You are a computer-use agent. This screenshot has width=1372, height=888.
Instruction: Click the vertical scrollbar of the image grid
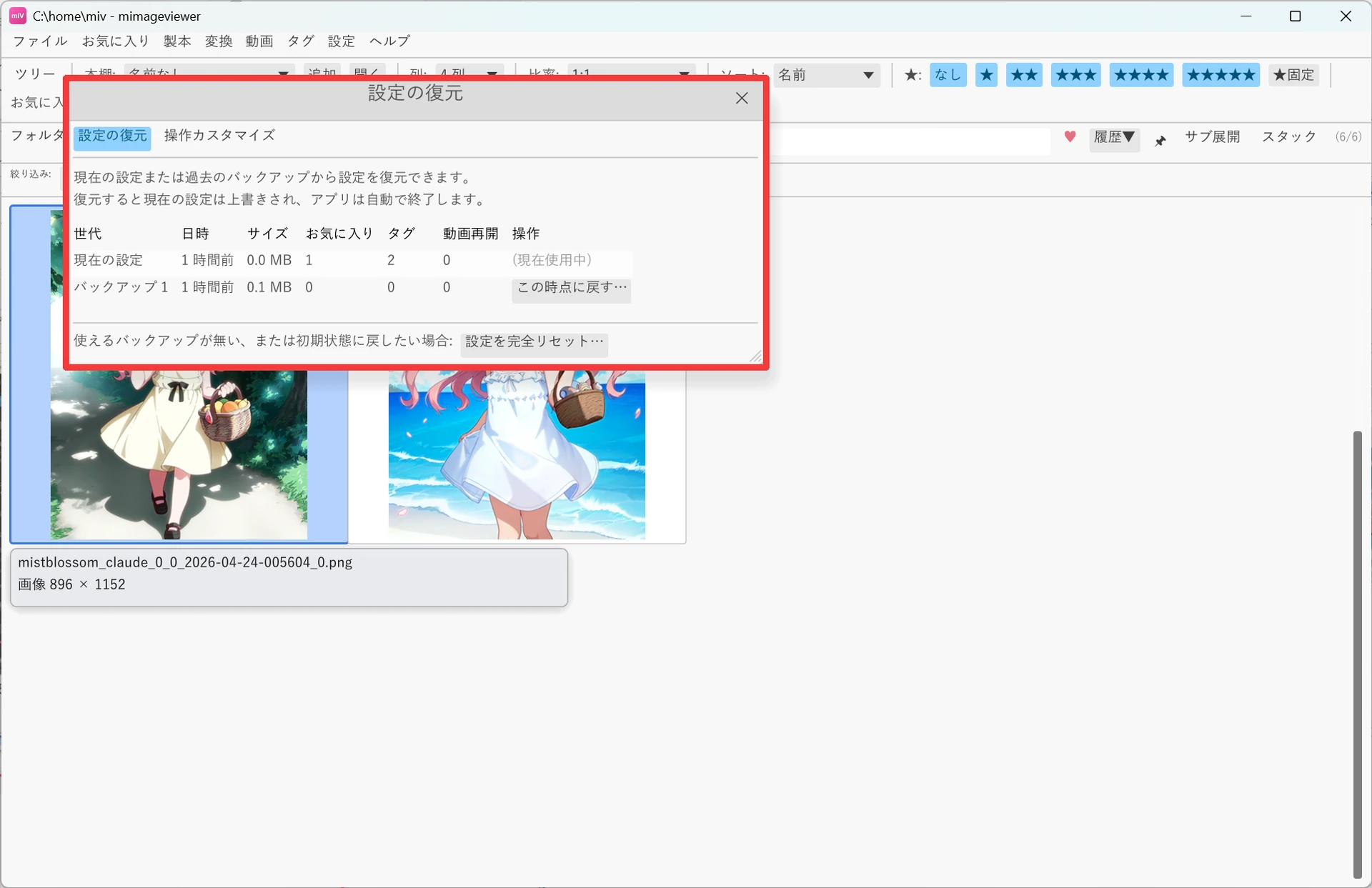click(1357, 654)
